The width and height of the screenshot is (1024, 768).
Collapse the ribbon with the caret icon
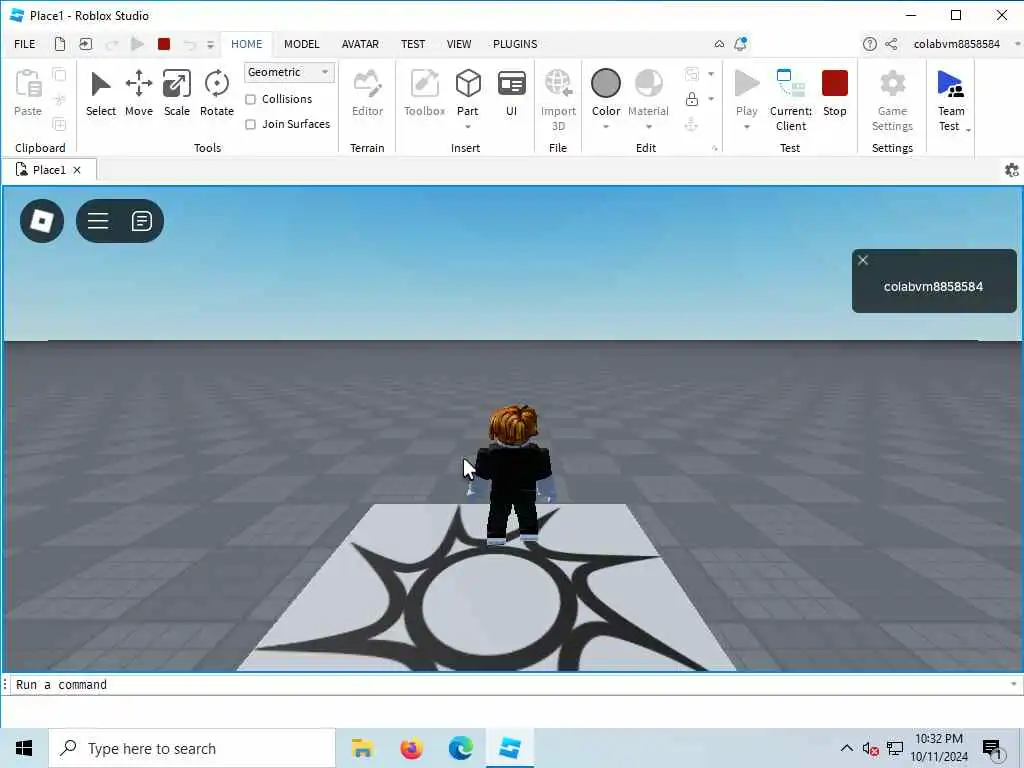(719, 44)
